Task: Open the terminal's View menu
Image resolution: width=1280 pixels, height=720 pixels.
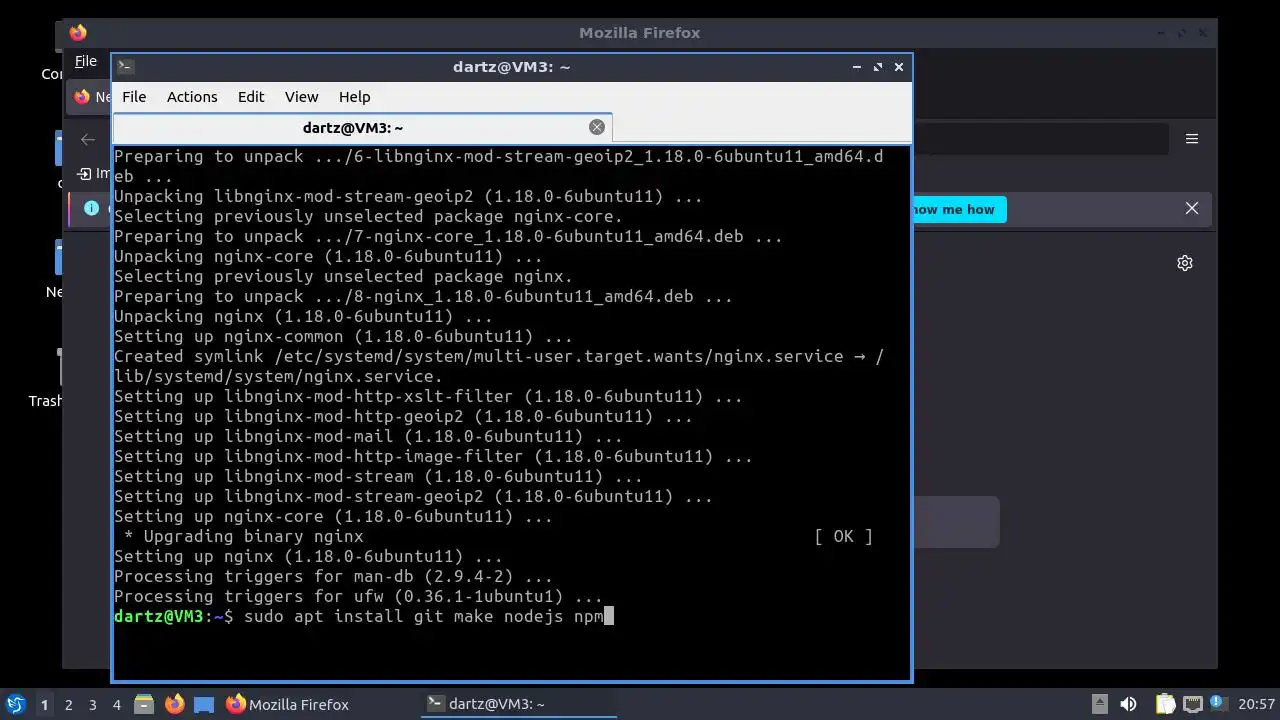Action: click(x=301, y=97)
